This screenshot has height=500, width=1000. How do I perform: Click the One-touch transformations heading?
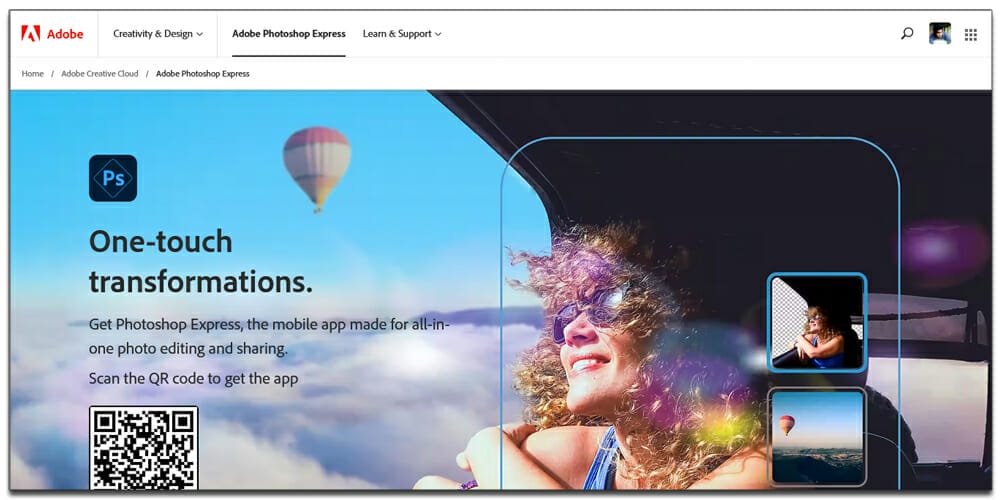point(201,261)
